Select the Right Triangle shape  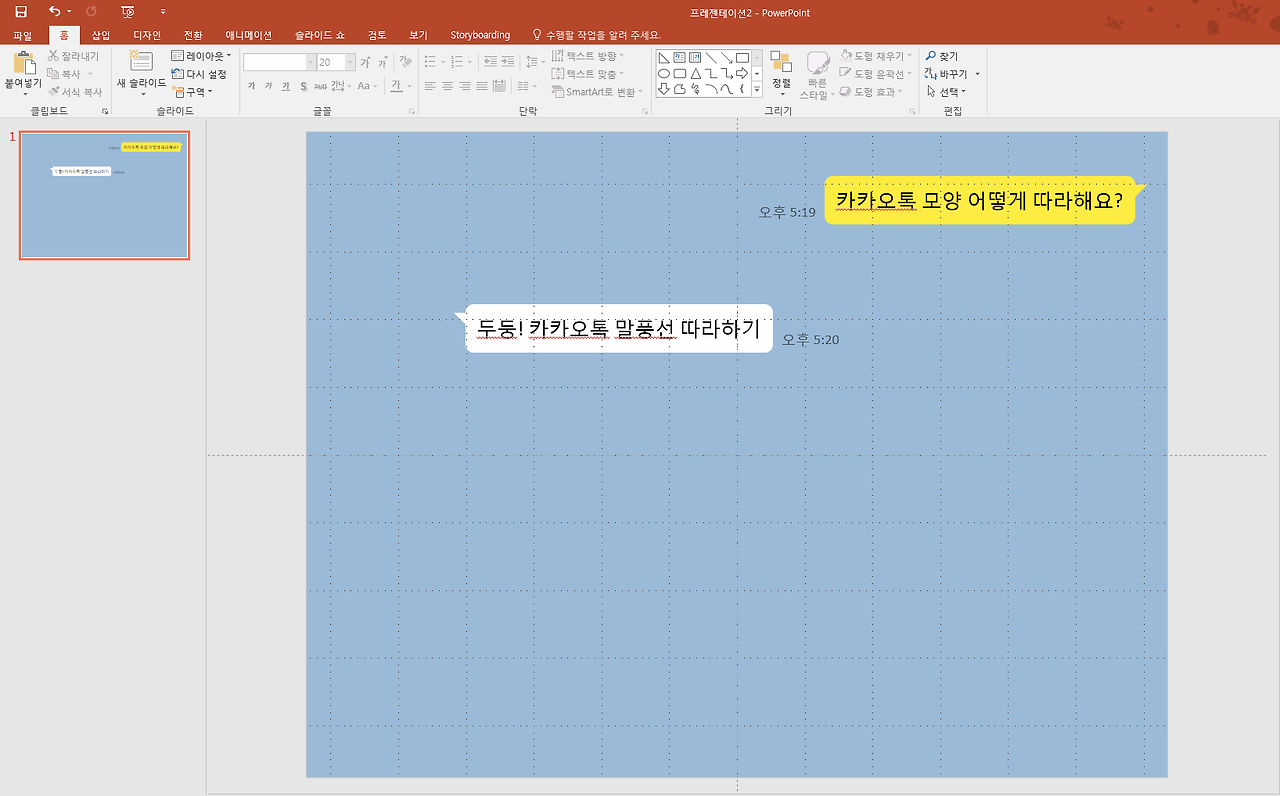(x=663, y=57)
